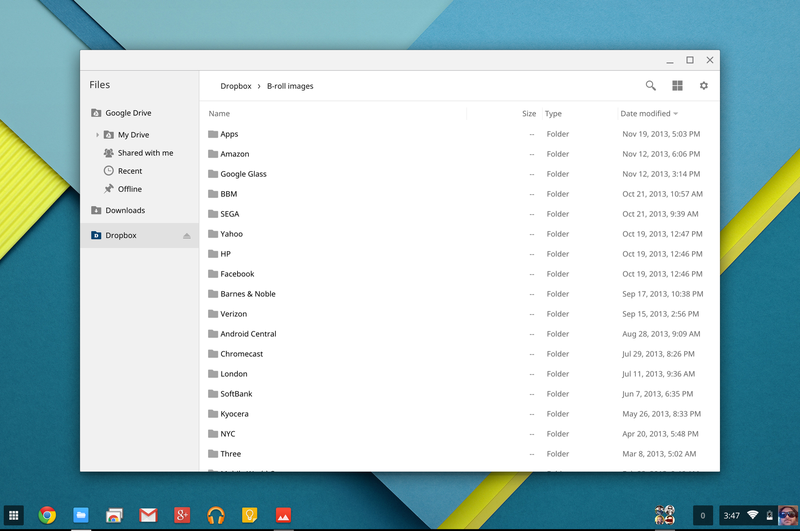Click the Barnes & Noble folder name

point(248,294)
